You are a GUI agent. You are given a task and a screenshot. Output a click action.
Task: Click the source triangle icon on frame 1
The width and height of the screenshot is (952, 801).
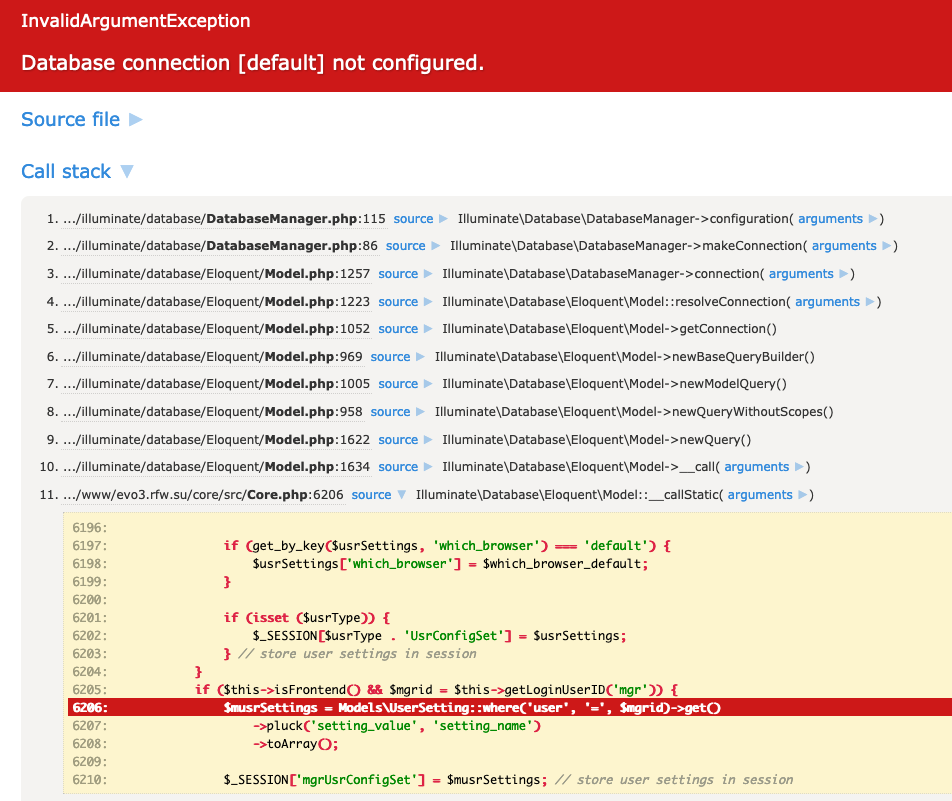(x=444, y=218)
